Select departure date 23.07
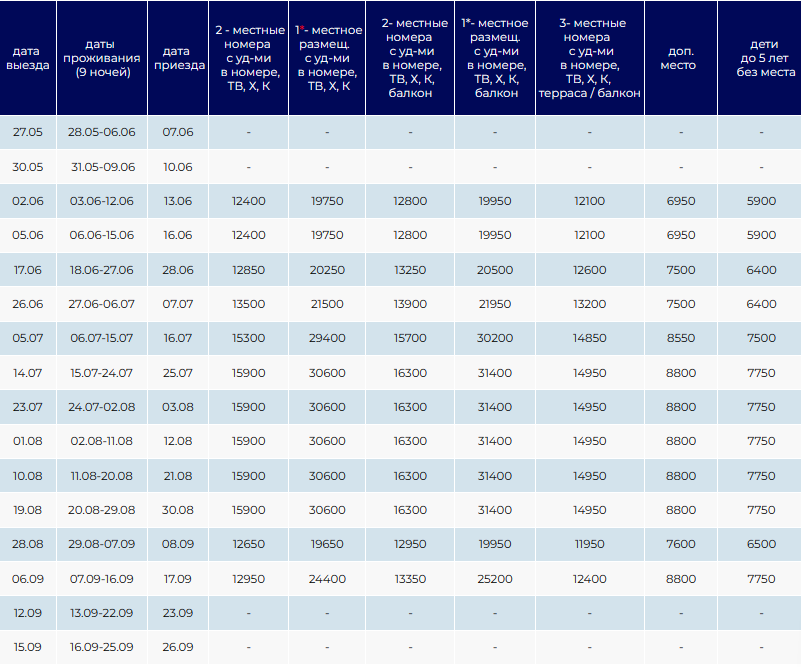 point(28,407)
